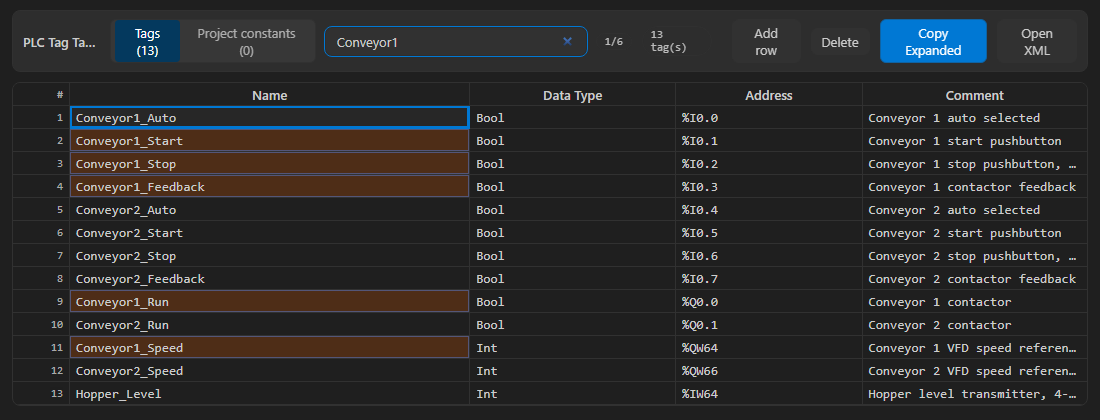Click the %I0.6 address cell
The width and height of the screenshot is (1100, 420).
tap(769, 256)
